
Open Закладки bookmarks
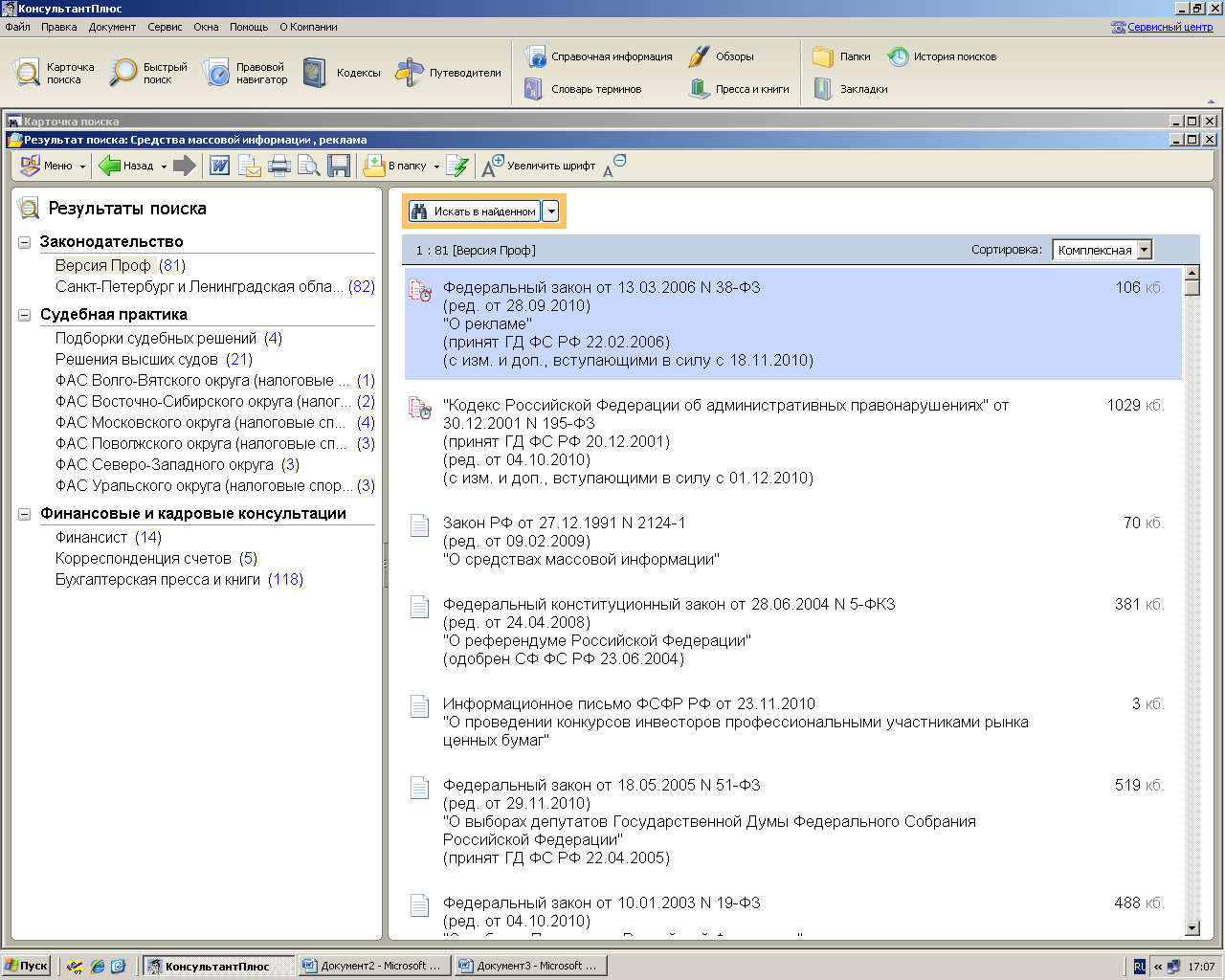tap(851, 89)
